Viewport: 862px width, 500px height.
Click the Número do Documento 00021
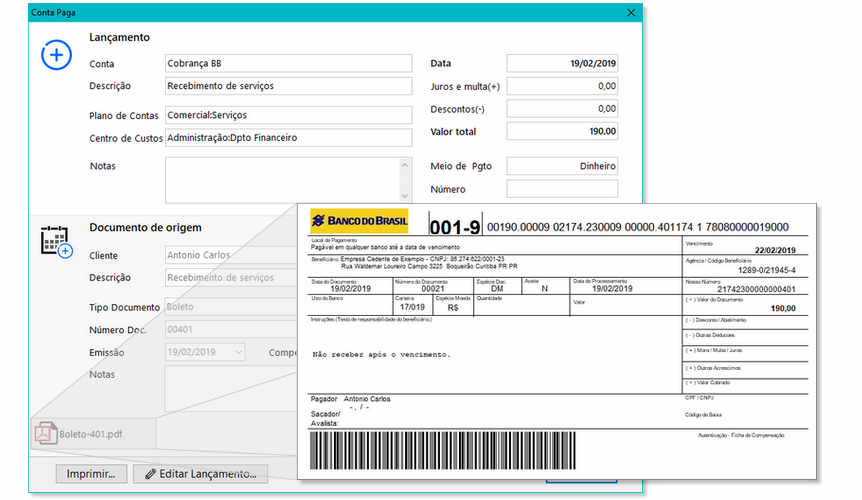click(x=433, y=288)
